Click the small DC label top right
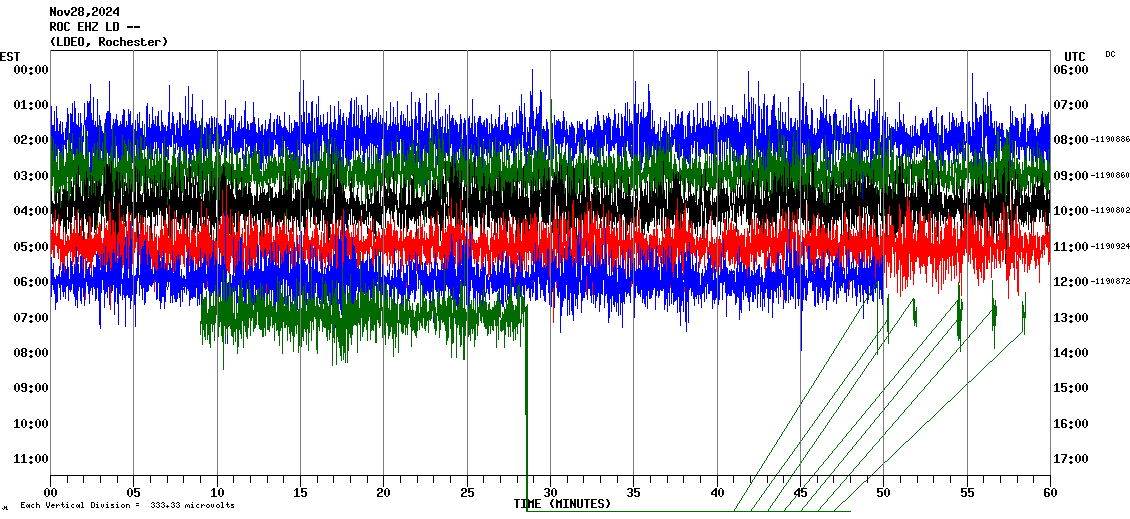This screenshot has width=1130, height=519. 1110,54
